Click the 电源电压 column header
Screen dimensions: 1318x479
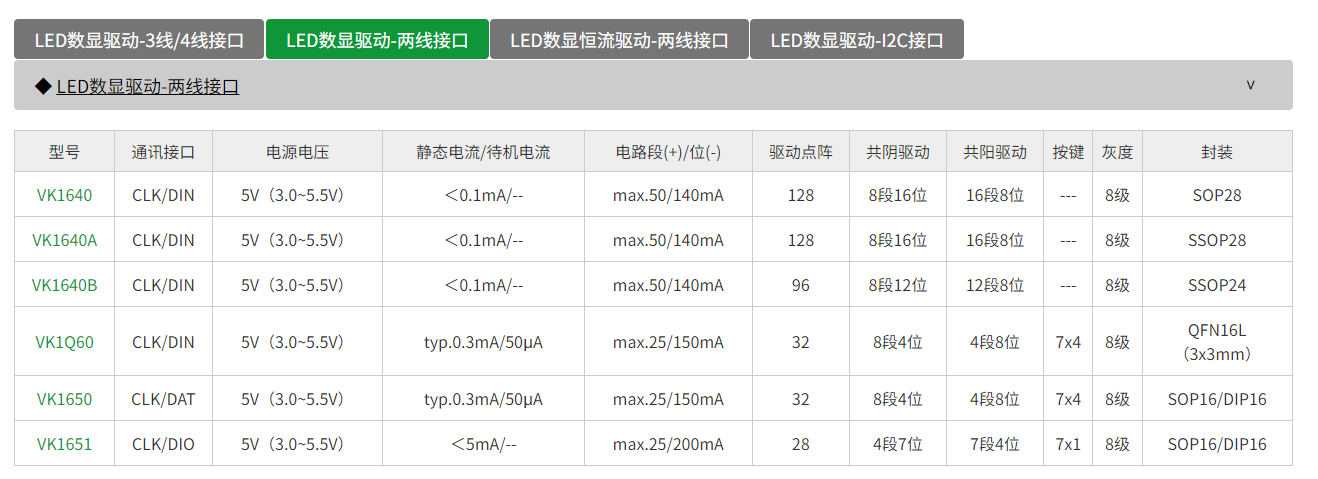pyautogui.click(x=297, y=152)
